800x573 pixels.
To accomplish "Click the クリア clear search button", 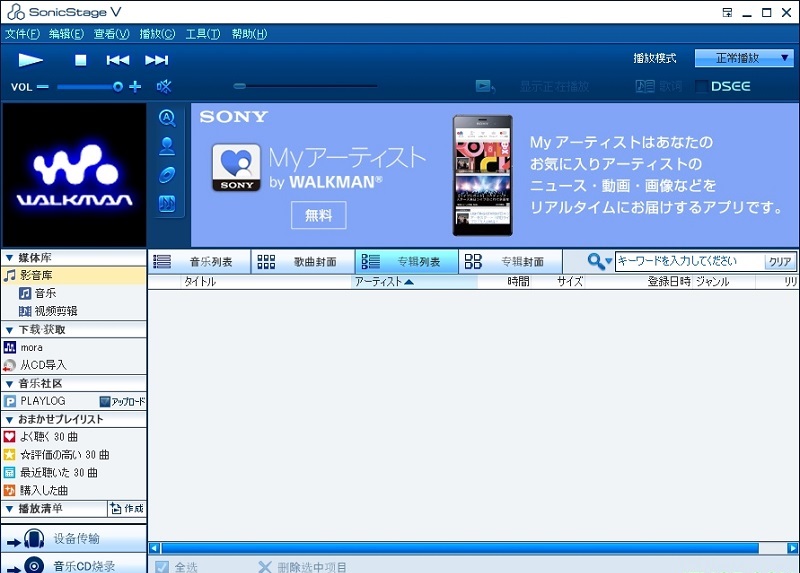I will (x=780, y=262).
